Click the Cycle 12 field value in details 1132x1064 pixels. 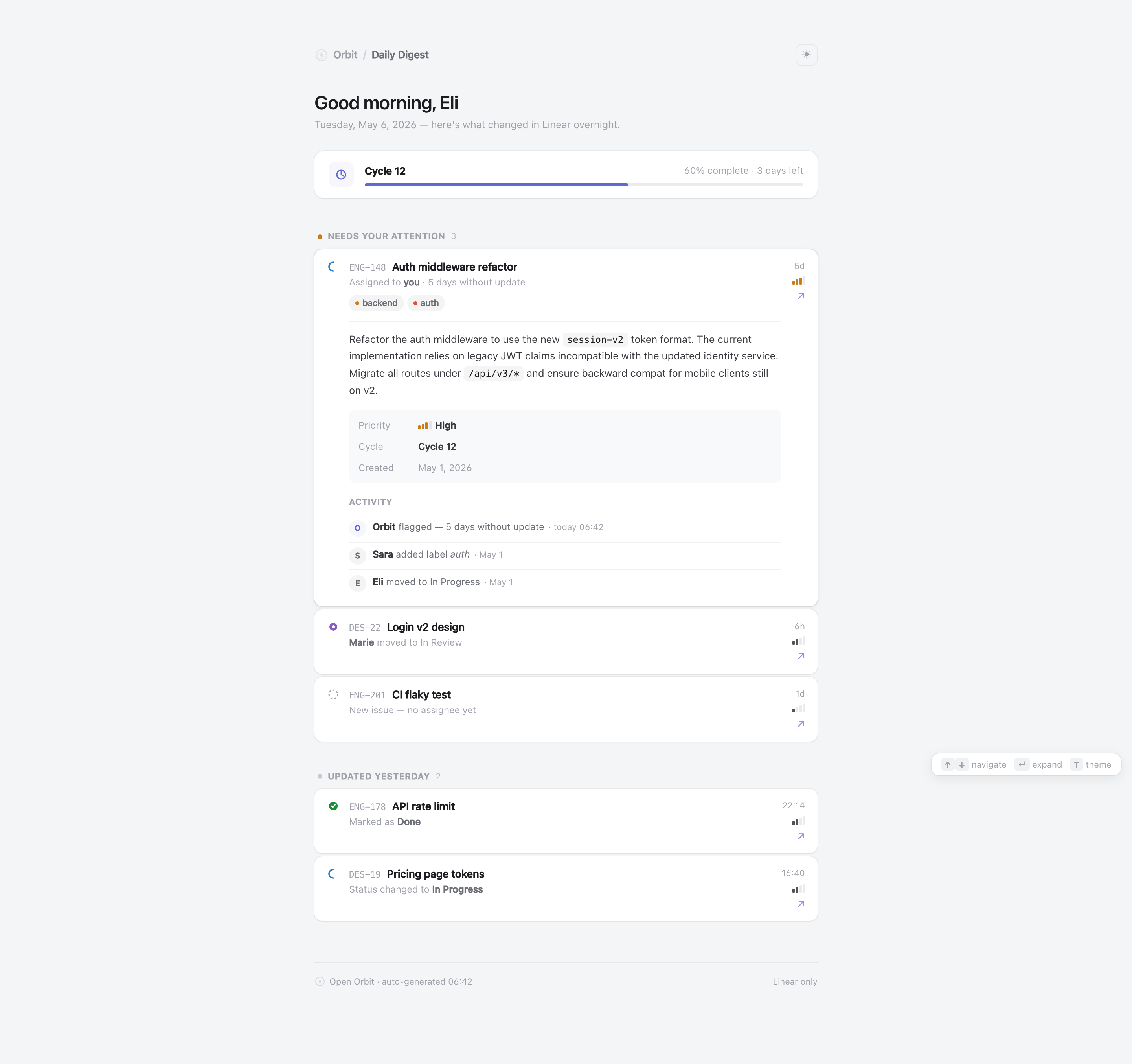tap(437, 447)
